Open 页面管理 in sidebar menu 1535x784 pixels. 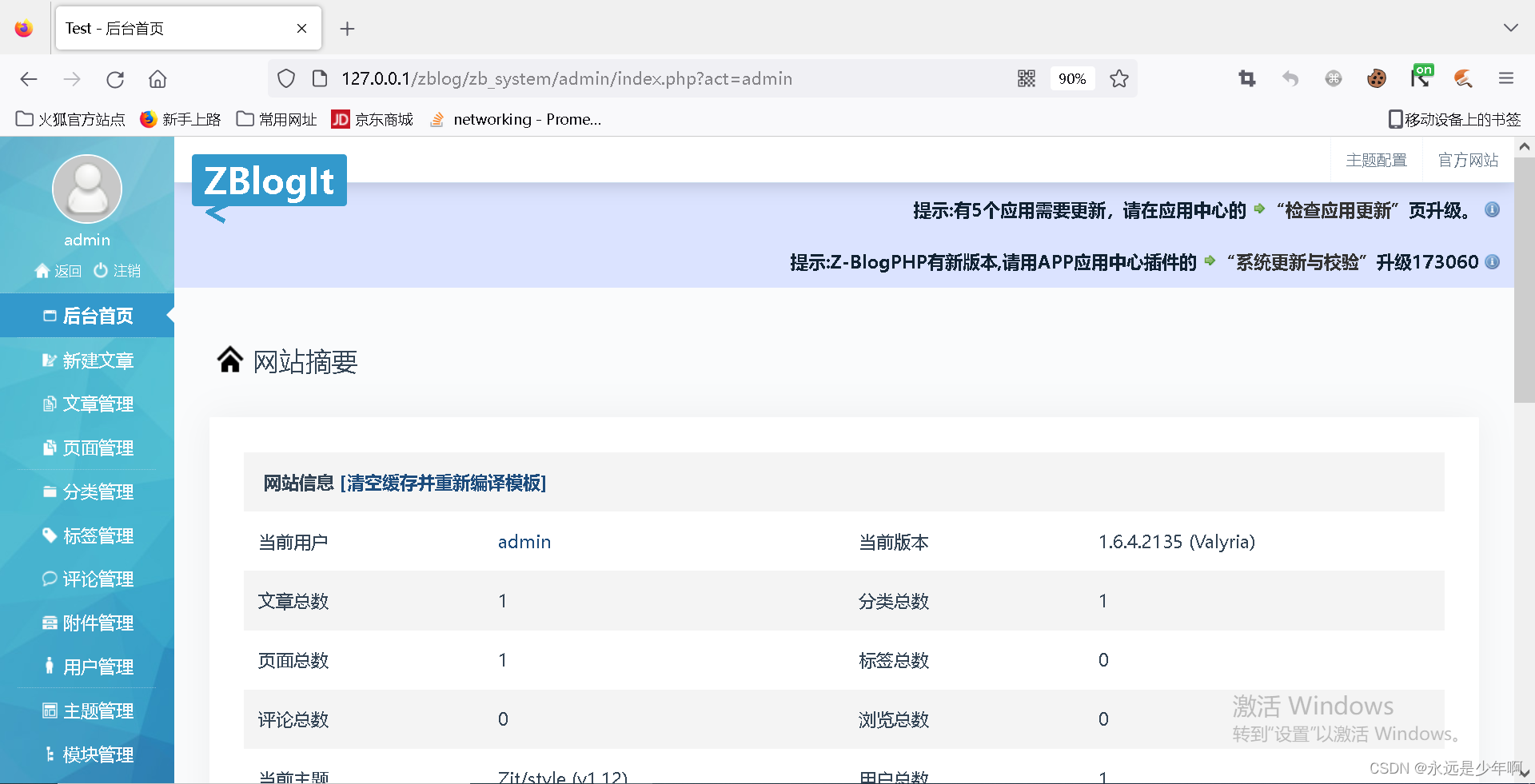click(x=87, y=448)
